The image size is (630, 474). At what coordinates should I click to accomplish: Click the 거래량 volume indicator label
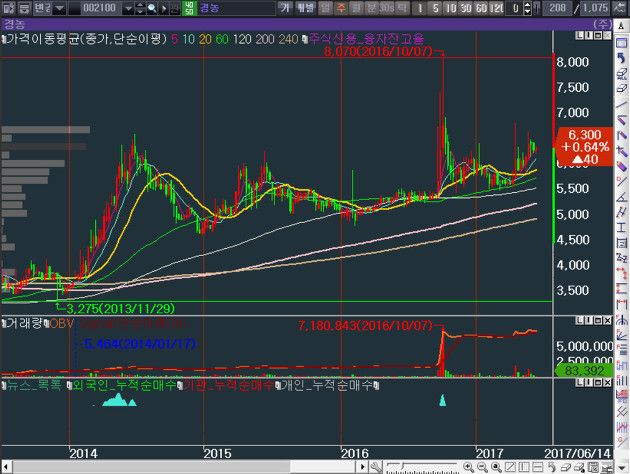24,323
